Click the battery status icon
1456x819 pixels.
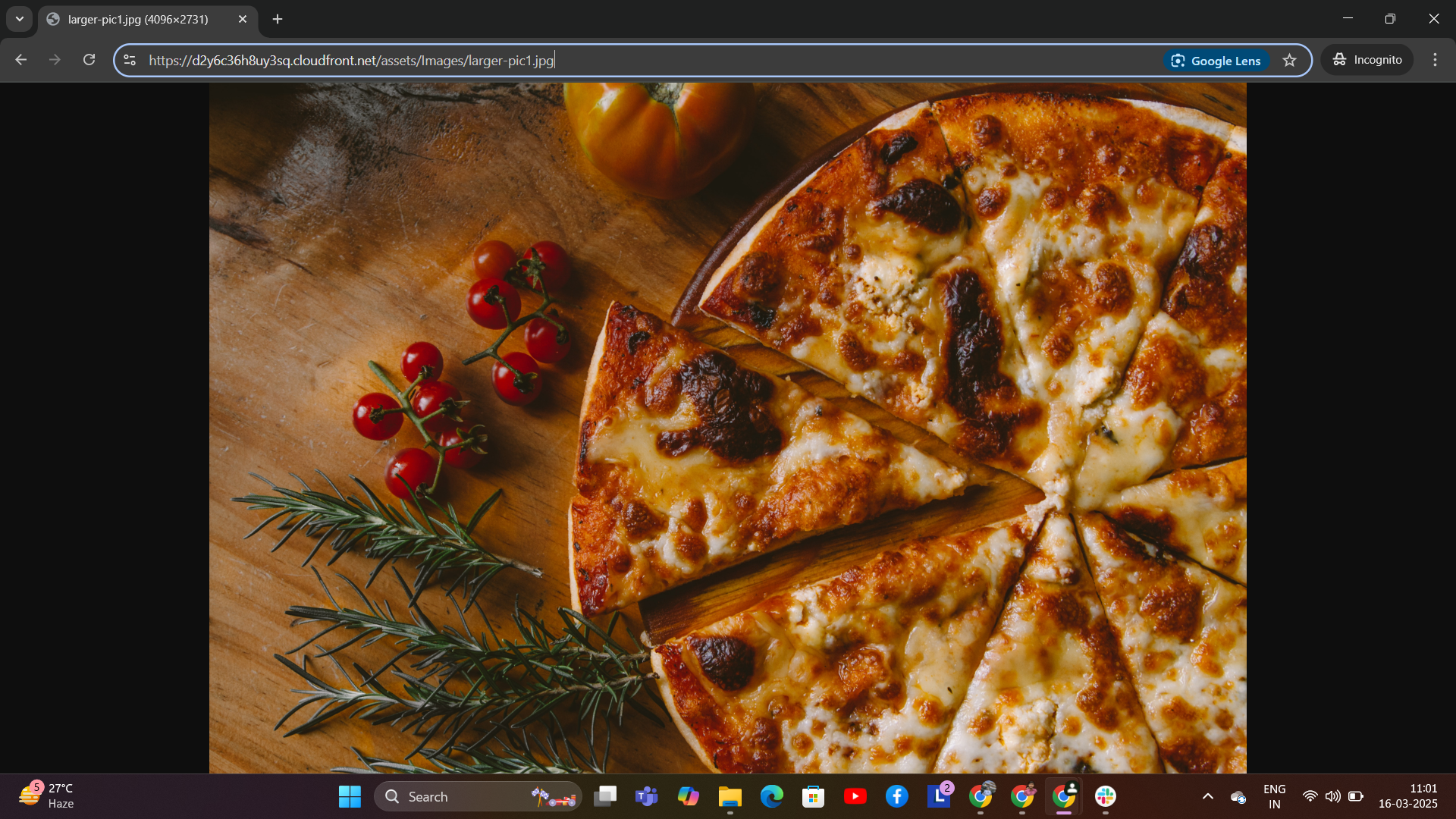click(1356, 796)
